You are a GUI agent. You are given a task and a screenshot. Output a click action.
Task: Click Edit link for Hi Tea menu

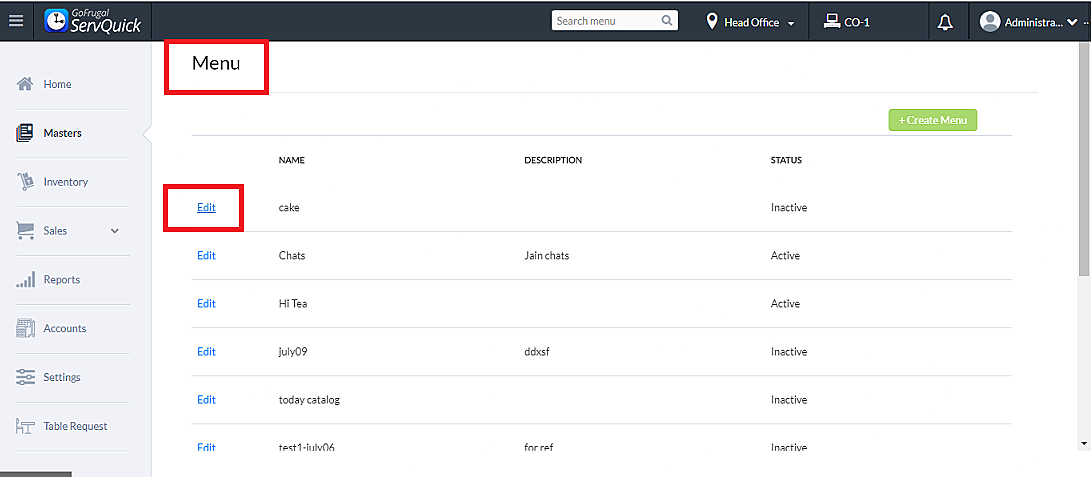(206, 303)
